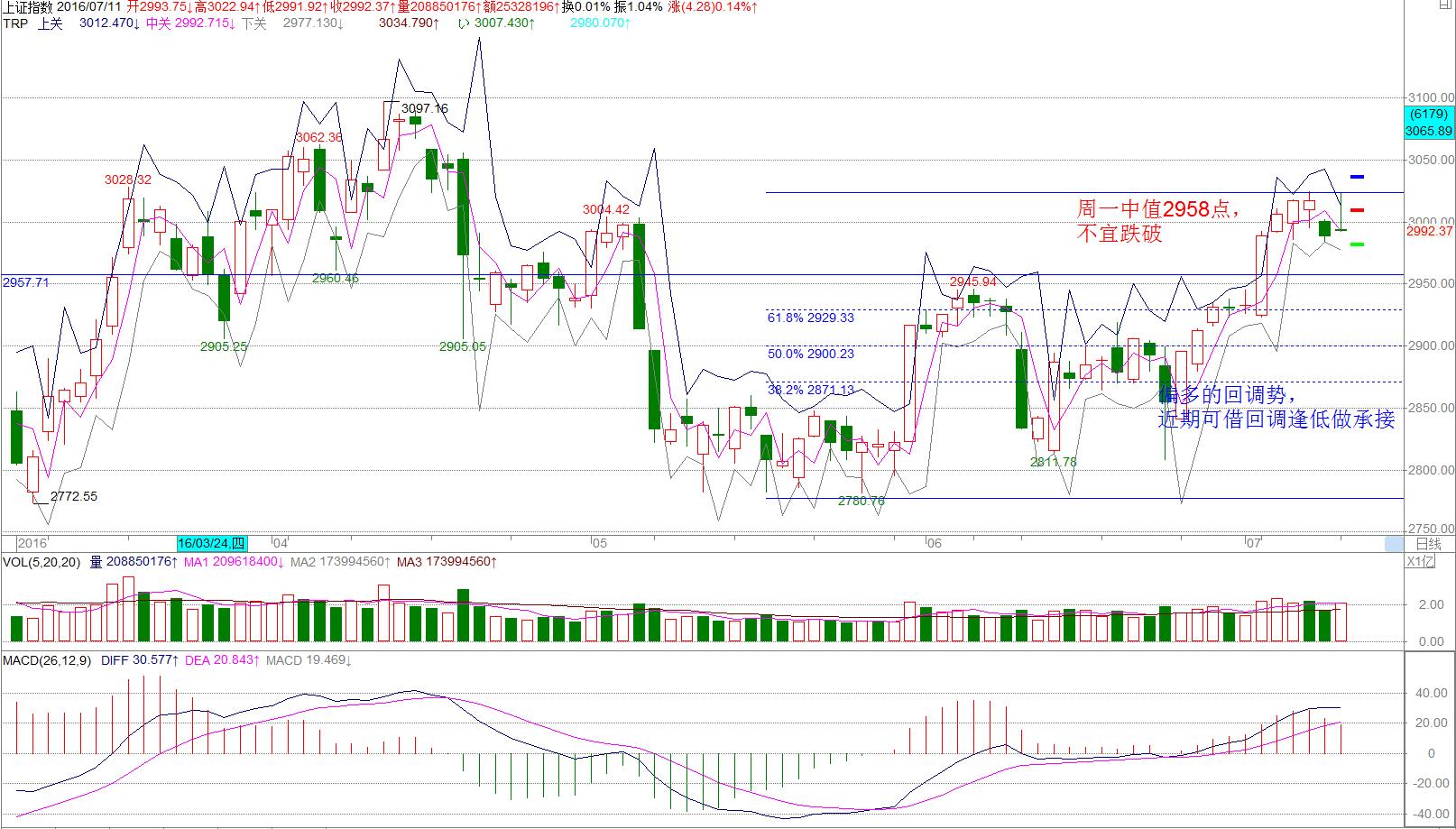This screenshot has width=1456, height=829.
Task: Click the 2811.78 low label
Action: click(x=1054, y=462)
